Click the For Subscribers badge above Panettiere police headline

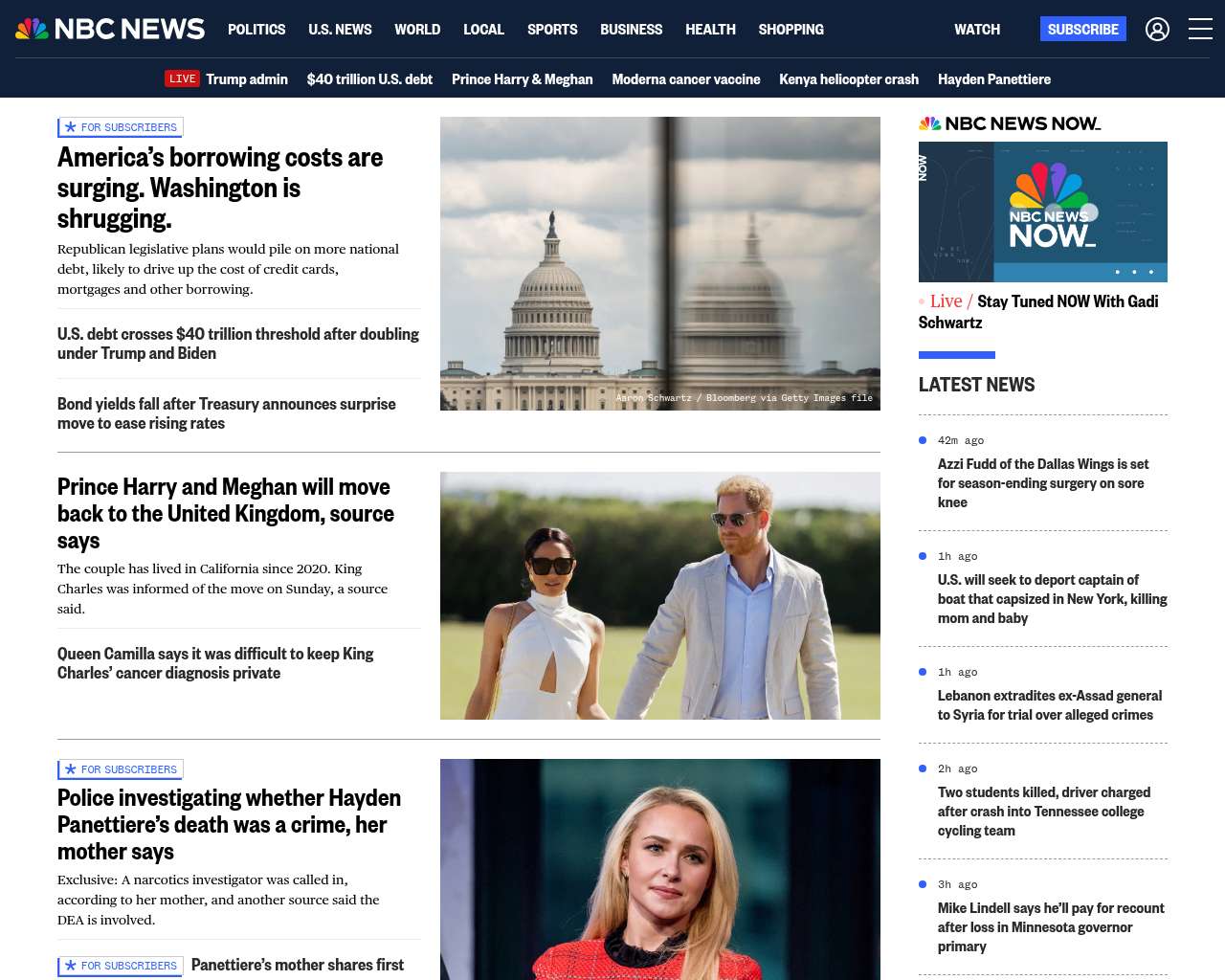pyautogui.click(x=121, y=769)
